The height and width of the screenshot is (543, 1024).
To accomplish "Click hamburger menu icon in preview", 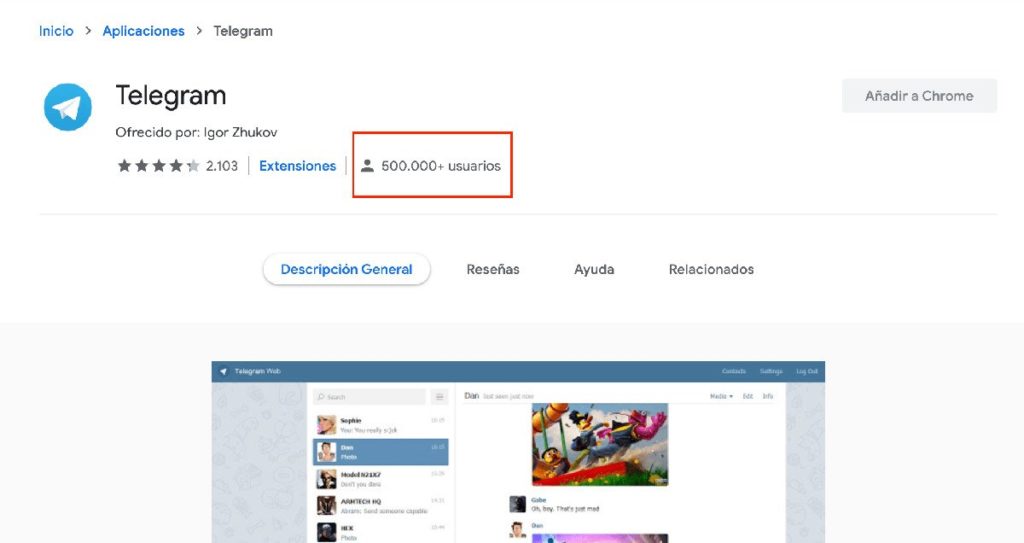I will 440,397.
